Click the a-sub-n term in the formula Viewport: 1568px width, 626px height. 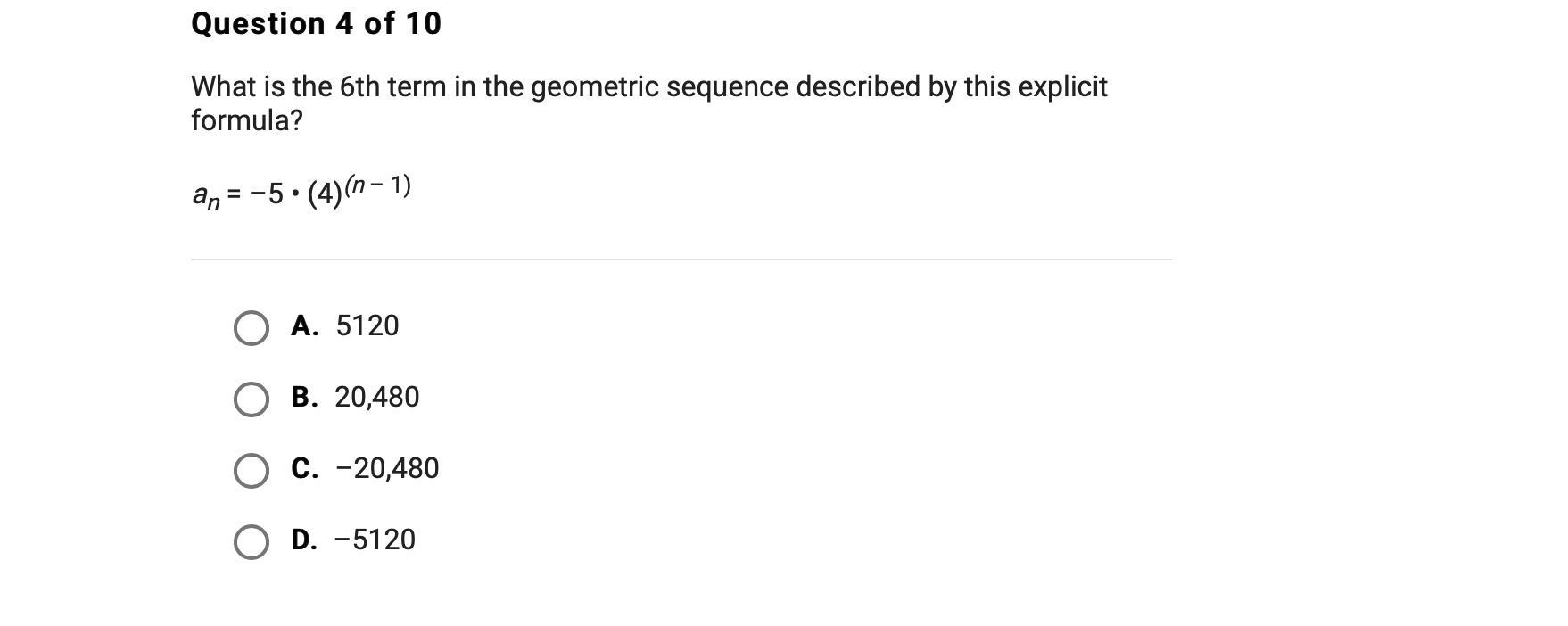tap(205, 195)
